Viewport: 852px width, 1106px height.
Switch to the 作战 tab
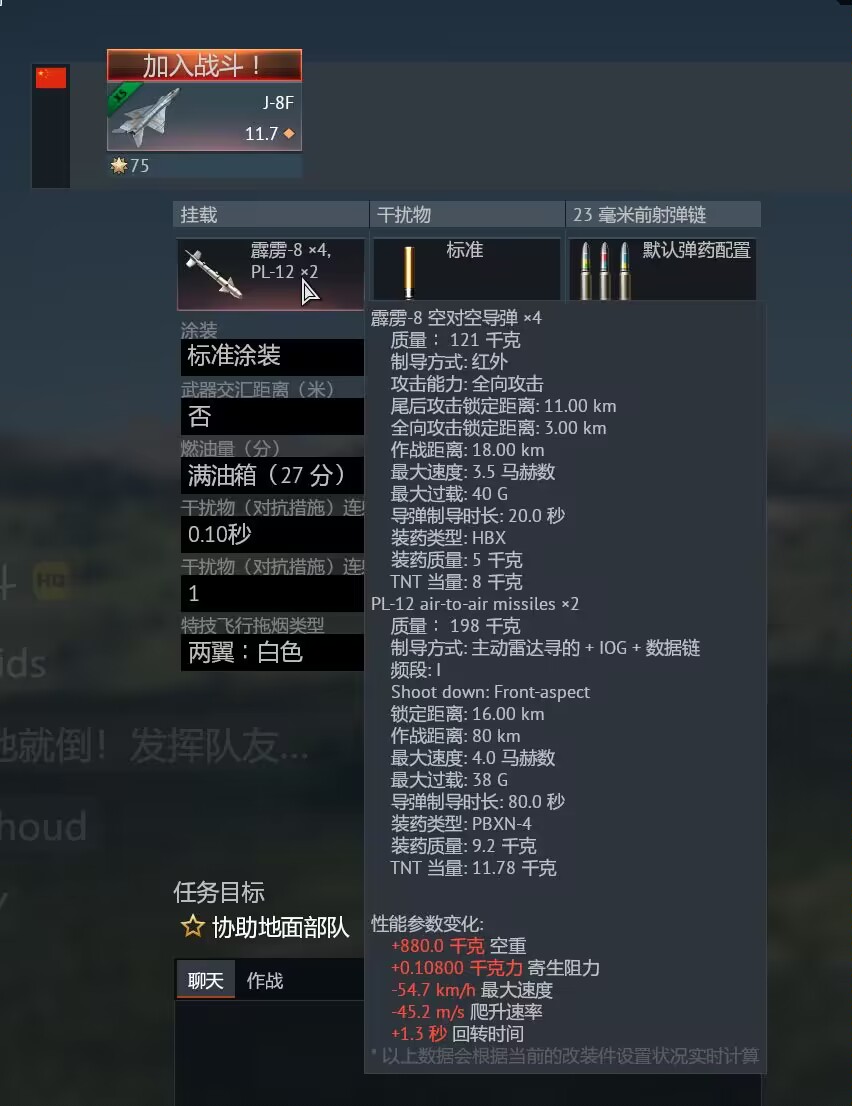coord(264,980)
